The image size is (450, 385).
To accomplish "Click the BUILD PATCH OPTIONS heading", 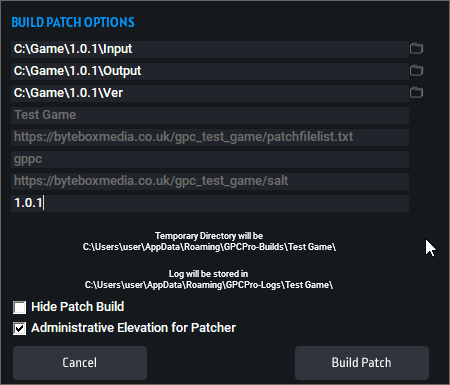I will pos(73,22).
